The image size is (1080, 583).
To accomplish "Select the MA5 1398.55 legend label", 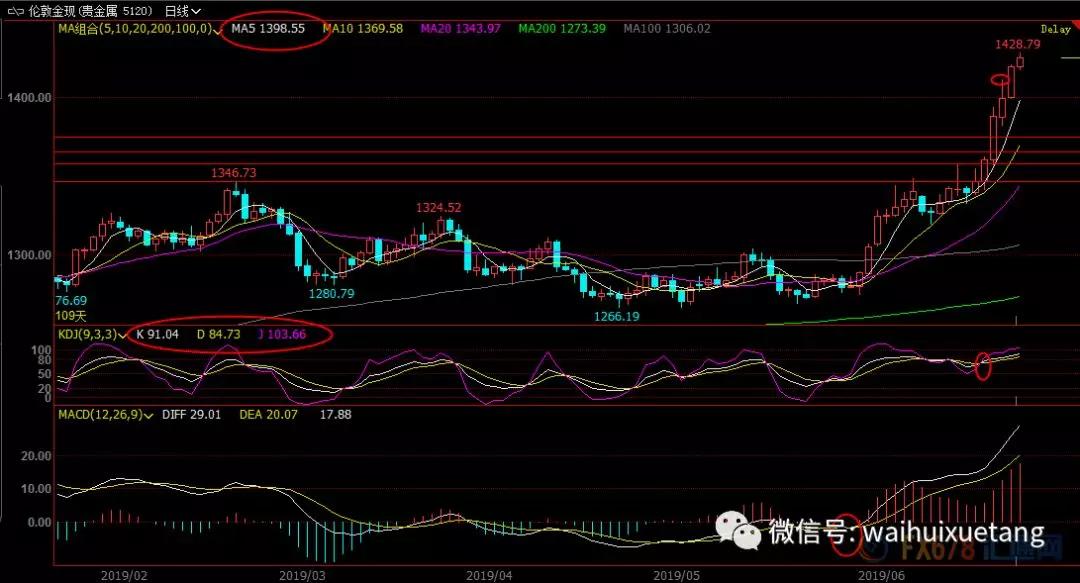I will (268, 29).
